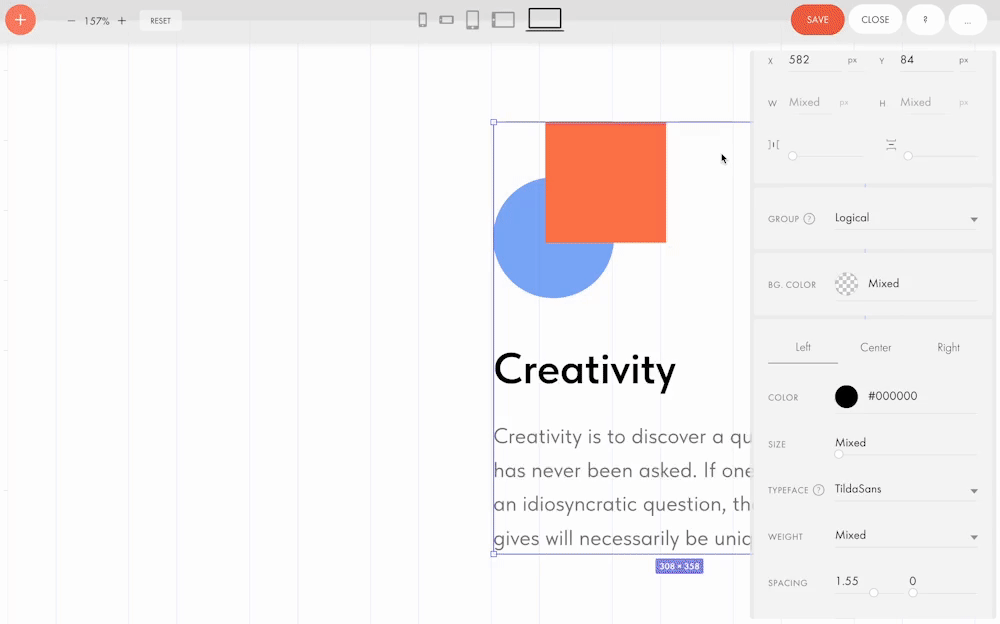The width and height of the screenshot is (1000, 624).
Task: Click the H height input field
Action: coord(922,102)
